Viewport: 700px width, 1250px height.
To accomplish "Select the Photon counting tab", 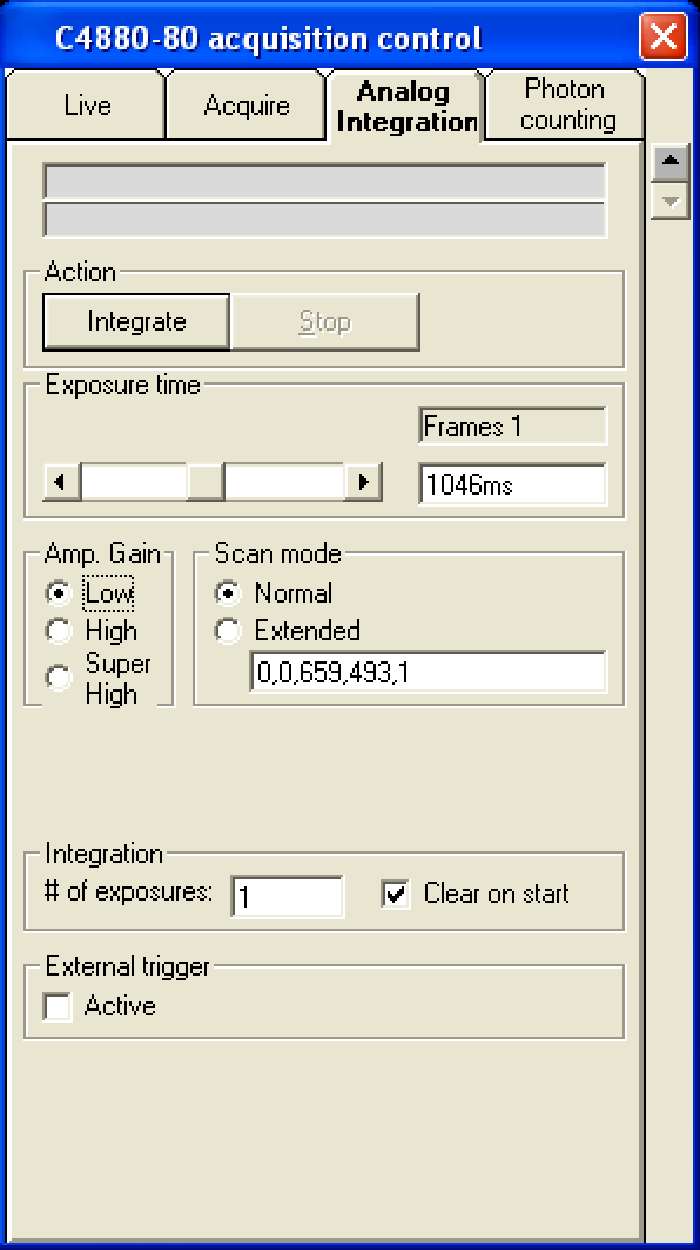I will click(x=565, y=105).
